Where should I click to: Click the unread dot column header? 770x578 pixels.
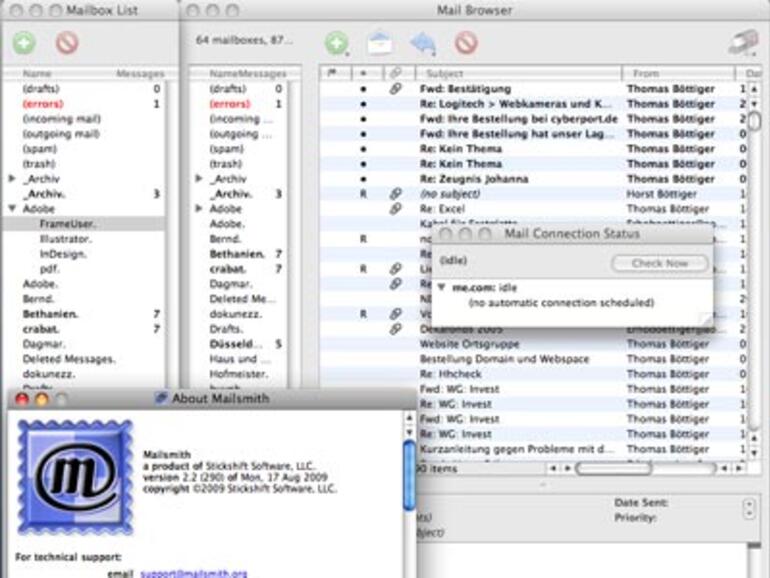(363, 74)
